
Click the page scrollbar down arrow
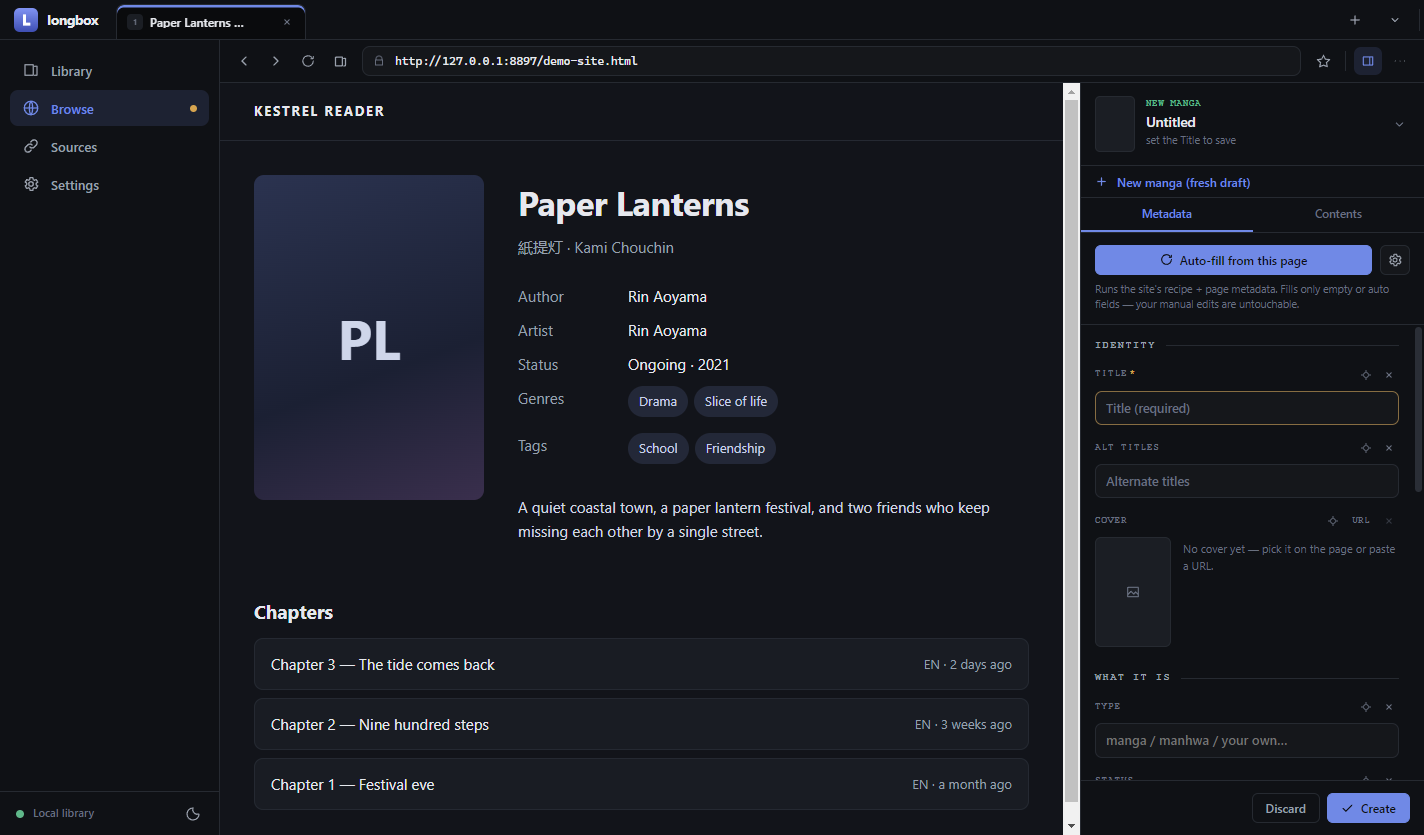click(x=1072, y=826)
